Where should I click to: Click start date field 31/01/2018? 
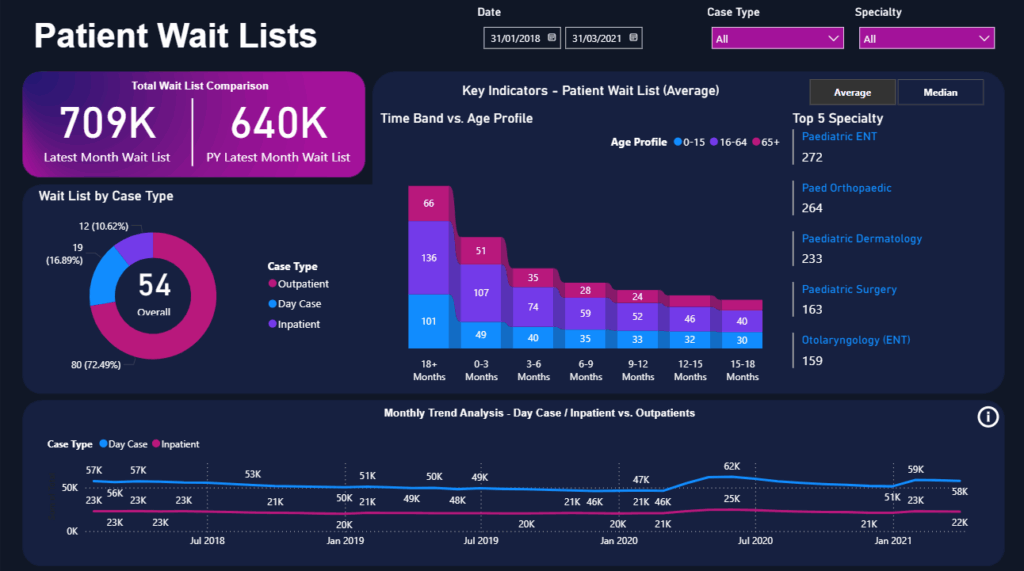coord(514,38)
